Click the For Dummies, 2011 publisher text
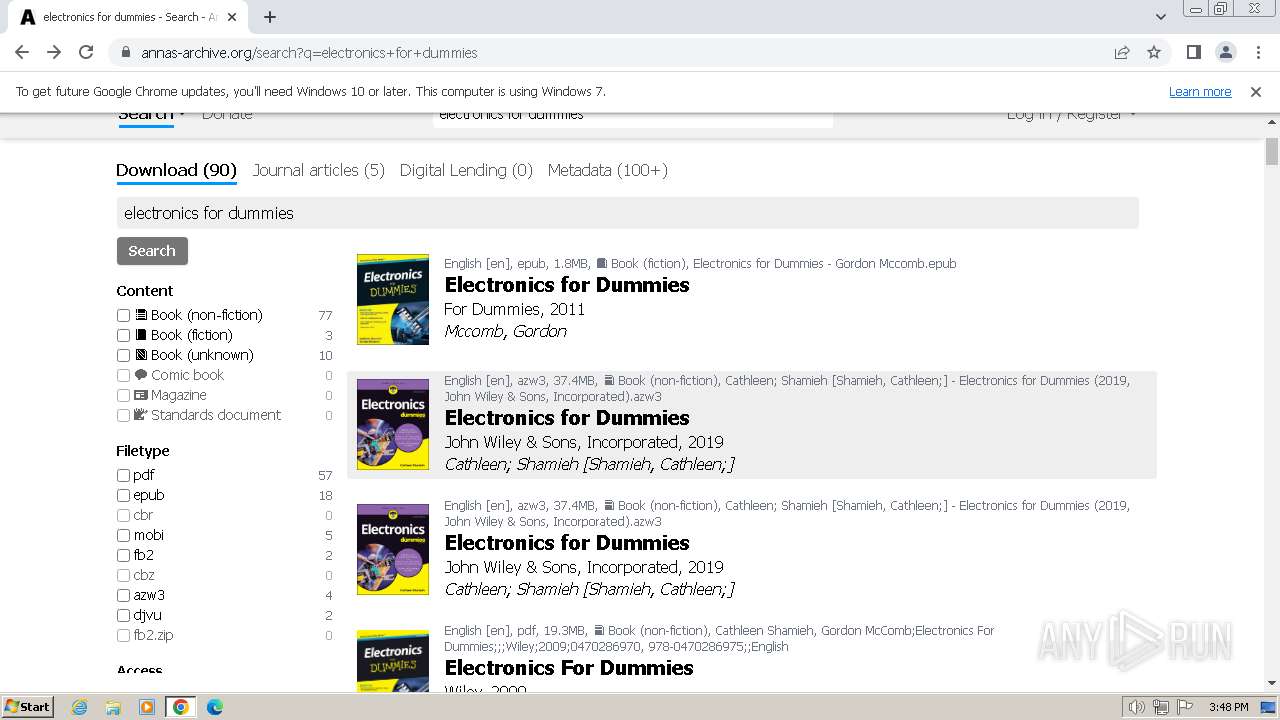1280x720 pixels. (514, 309)
